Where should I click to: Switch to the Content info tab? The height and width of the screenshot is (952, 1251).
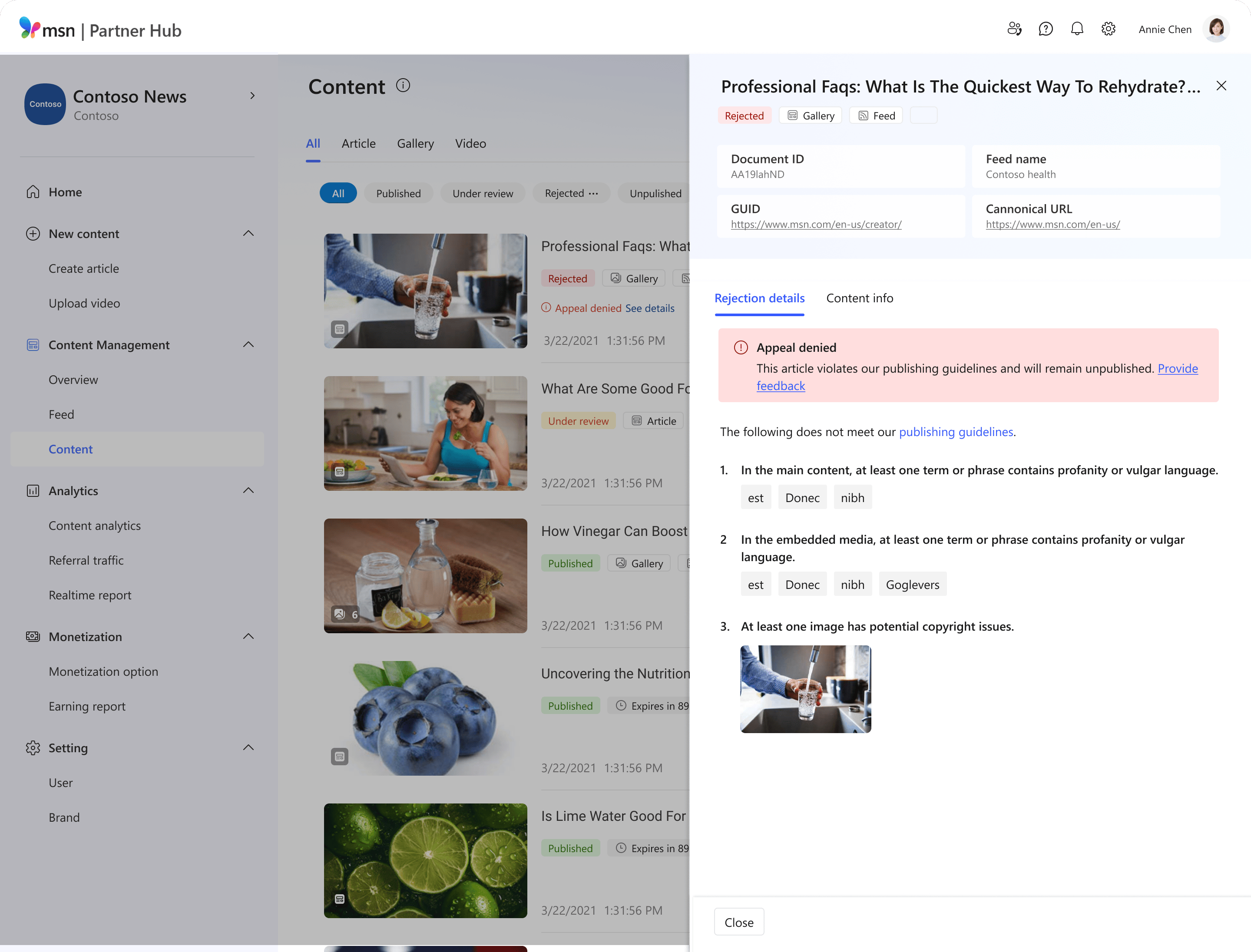coord(859,298)
